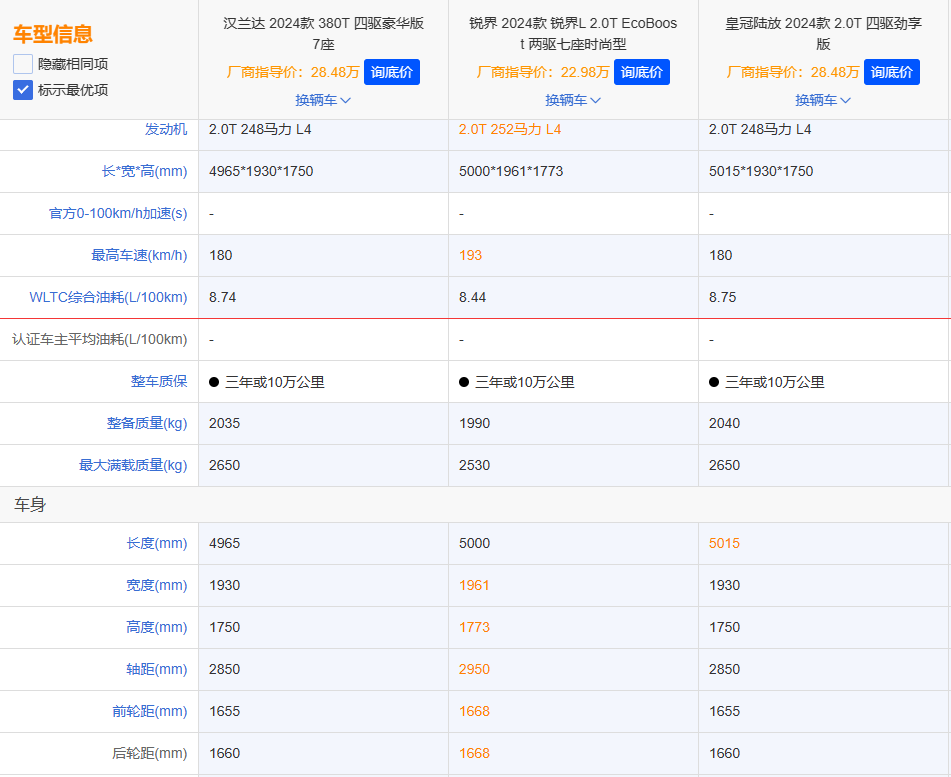Click the fuel consumption value 8.74

coord(223,297)
